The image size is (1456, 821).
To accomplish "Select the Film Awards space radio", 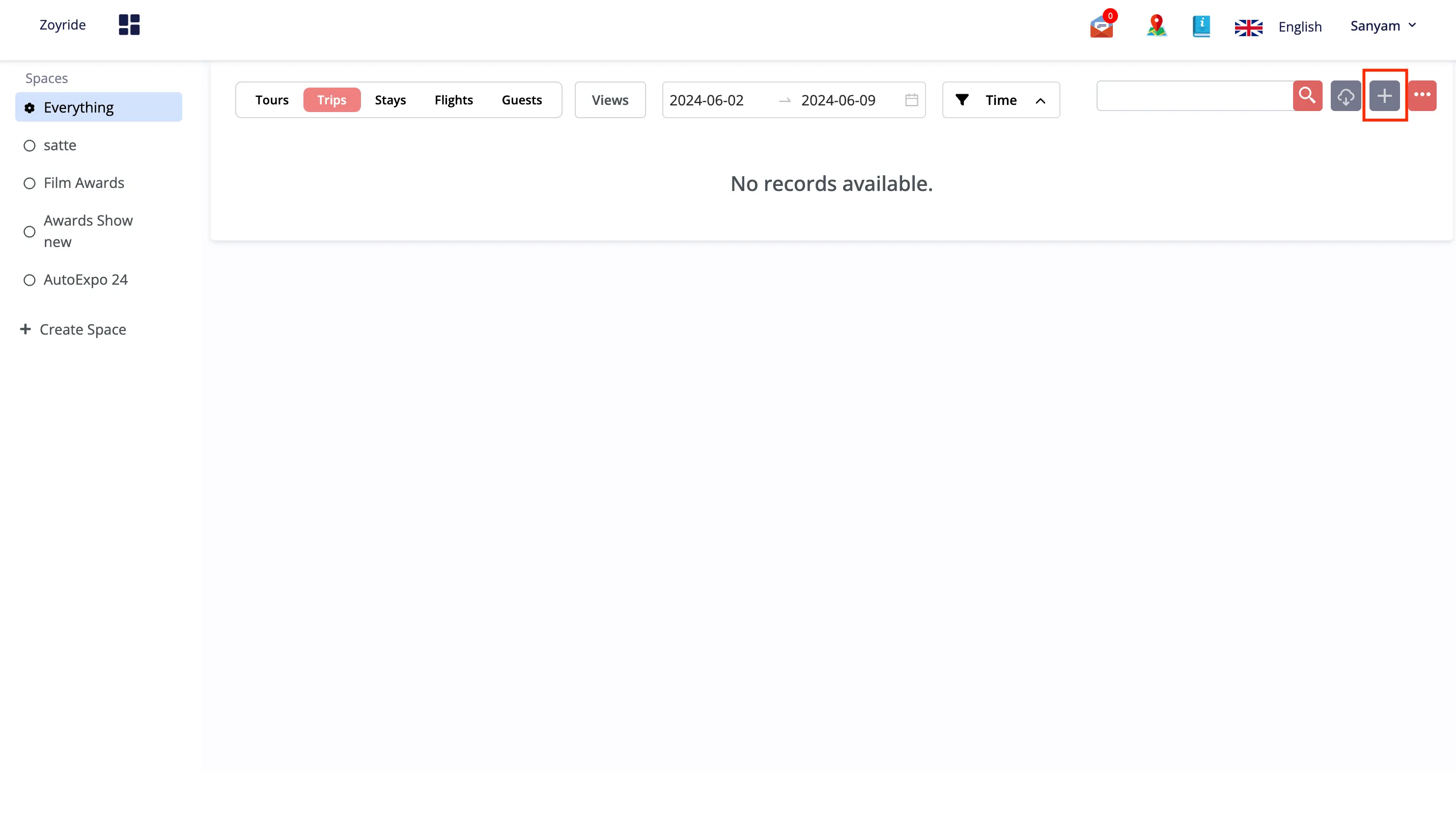I will [x=30, y=183].
